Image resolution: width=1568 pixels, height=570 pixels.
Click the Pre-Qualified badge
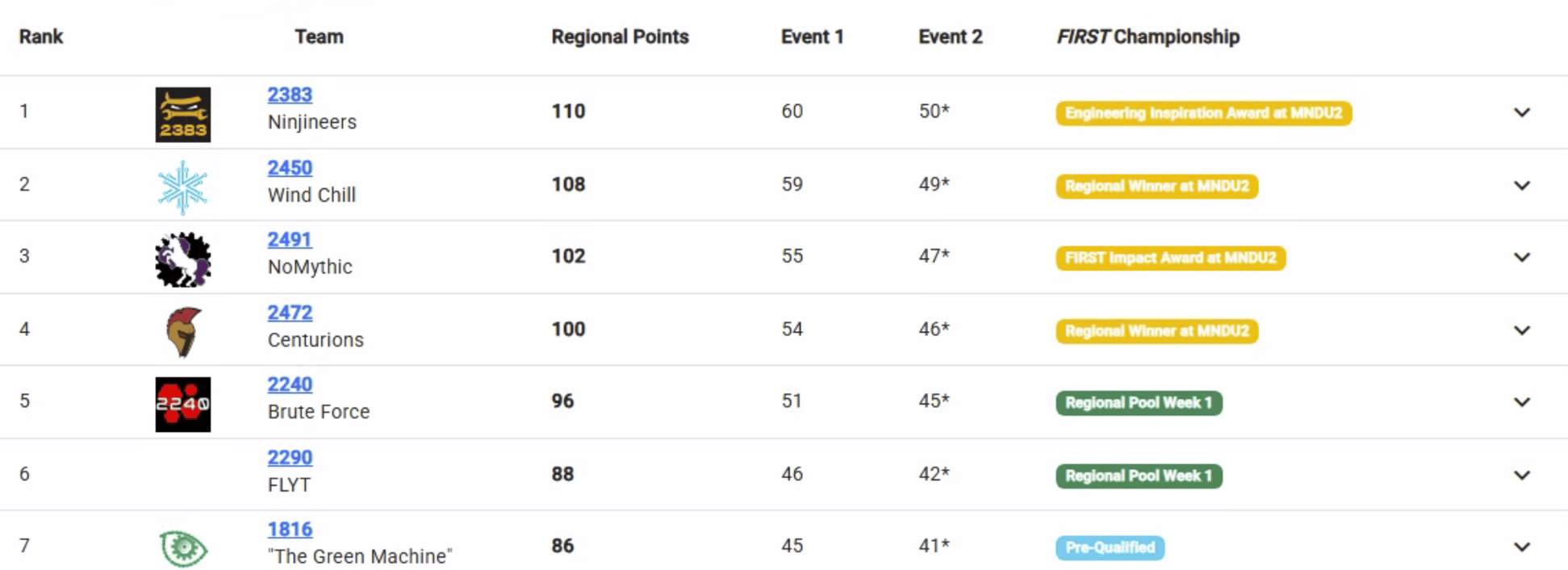(x=1110, y=547)
